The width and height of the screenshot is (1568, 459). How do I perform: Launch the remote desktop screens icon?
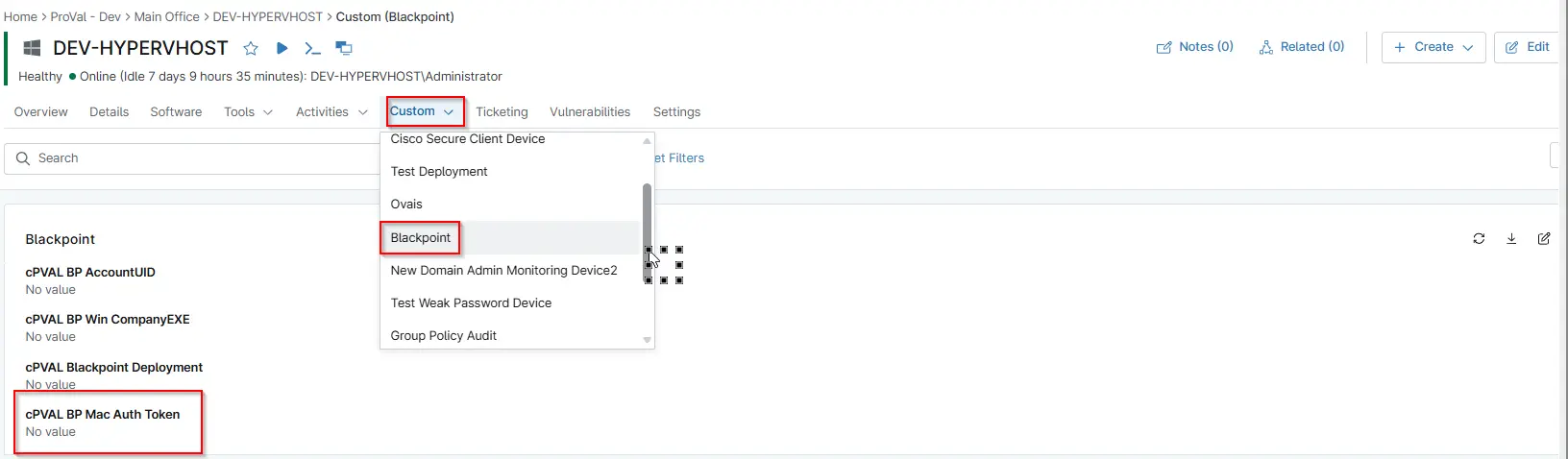click(x=343, y=48)
